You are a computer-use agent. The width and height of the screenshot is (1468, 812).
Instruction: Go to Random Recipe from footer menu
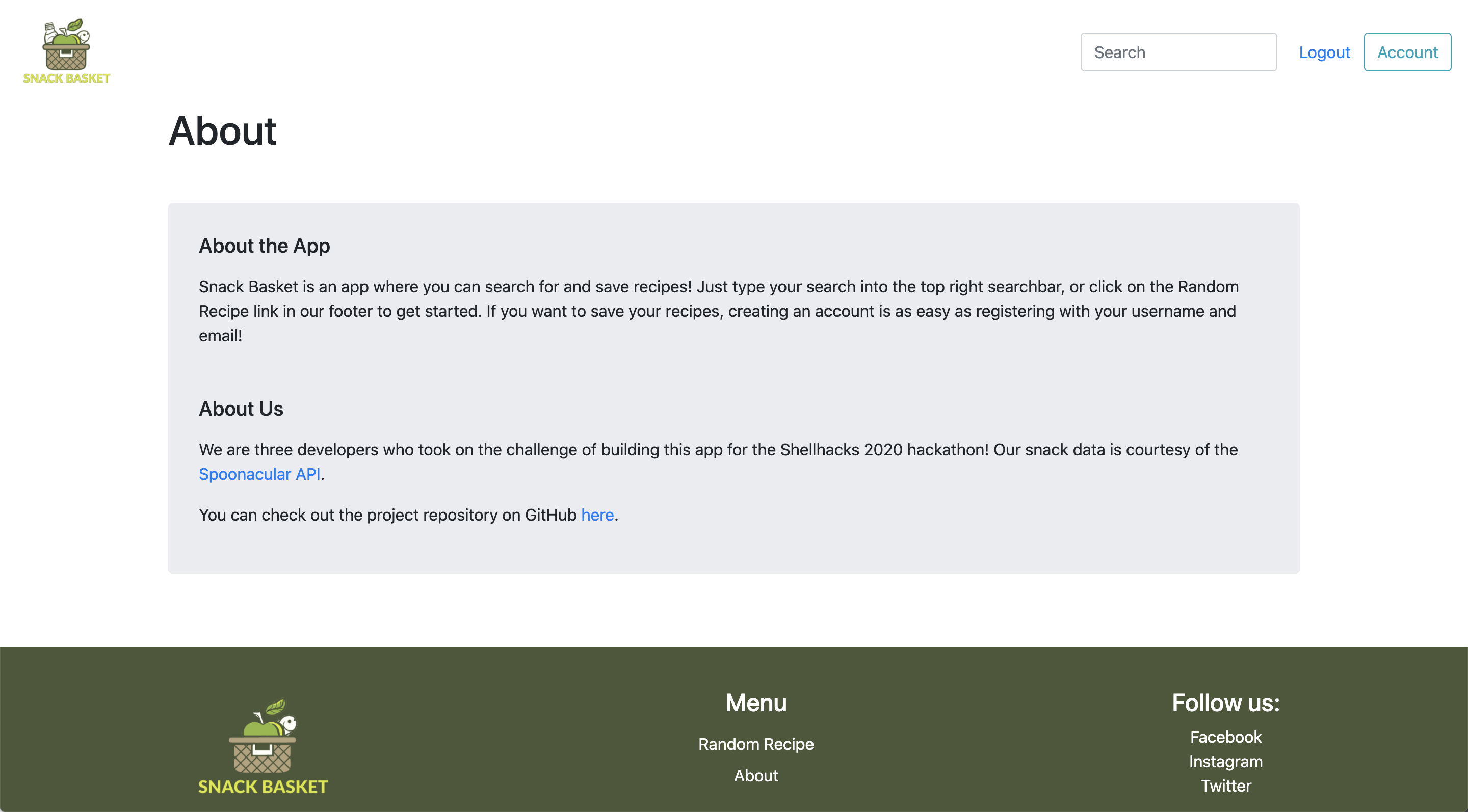pyautogui.click(x=755, y=744)
